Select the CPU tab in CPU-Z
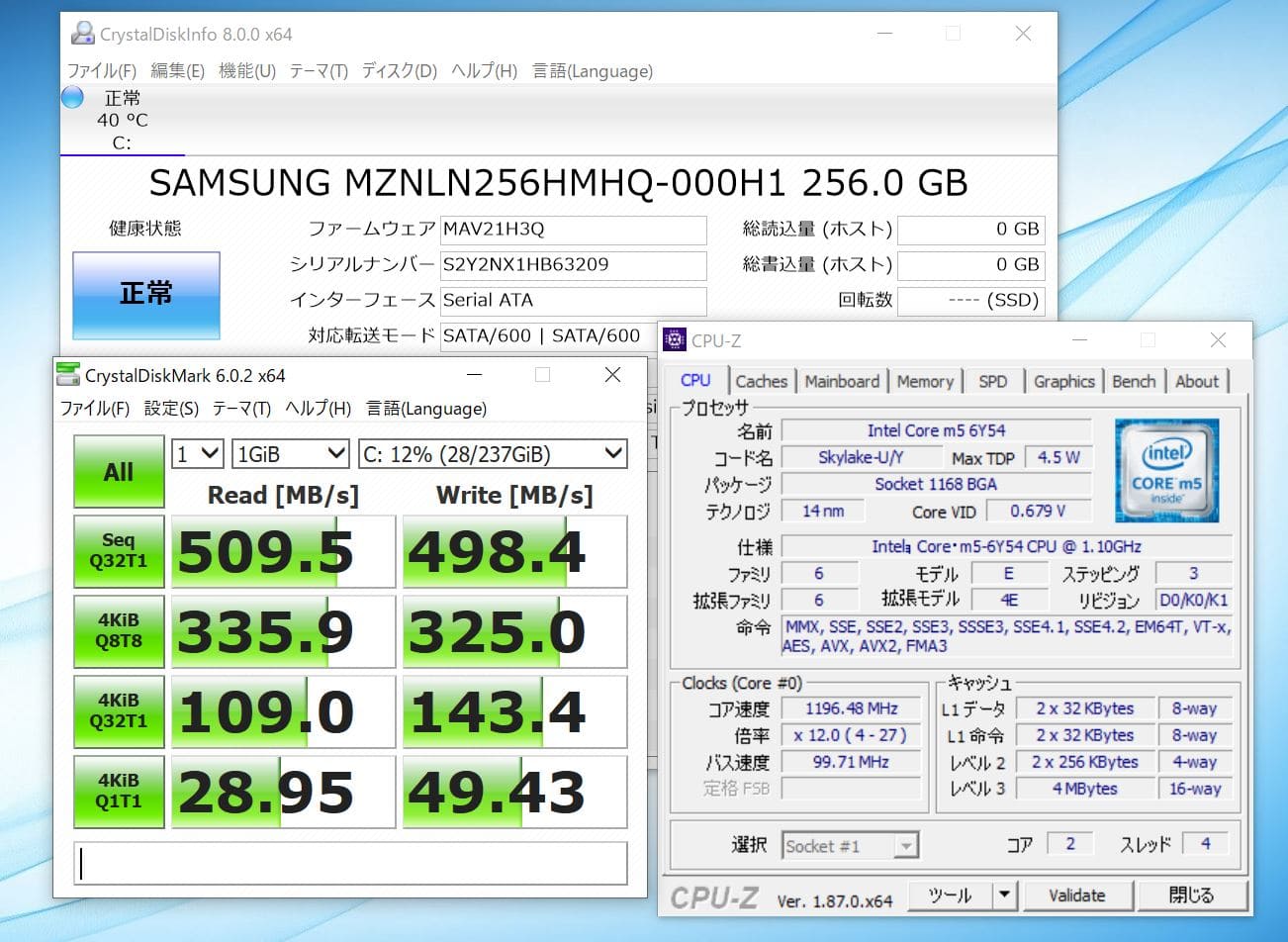The width and height of the screenshot is (1288, 942). tap(695, 380)
